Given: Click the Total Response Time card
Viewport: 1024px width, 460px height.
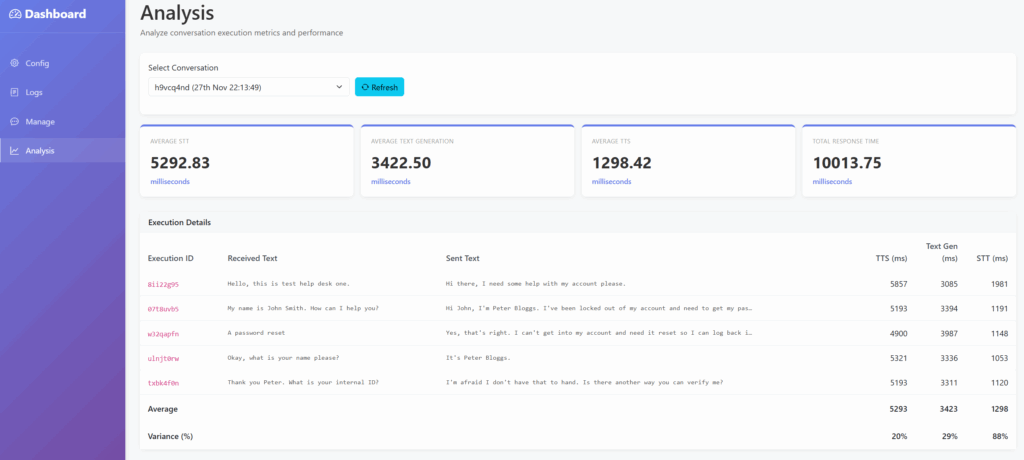Looking at the screenshot, I should [x=908, y=161].
